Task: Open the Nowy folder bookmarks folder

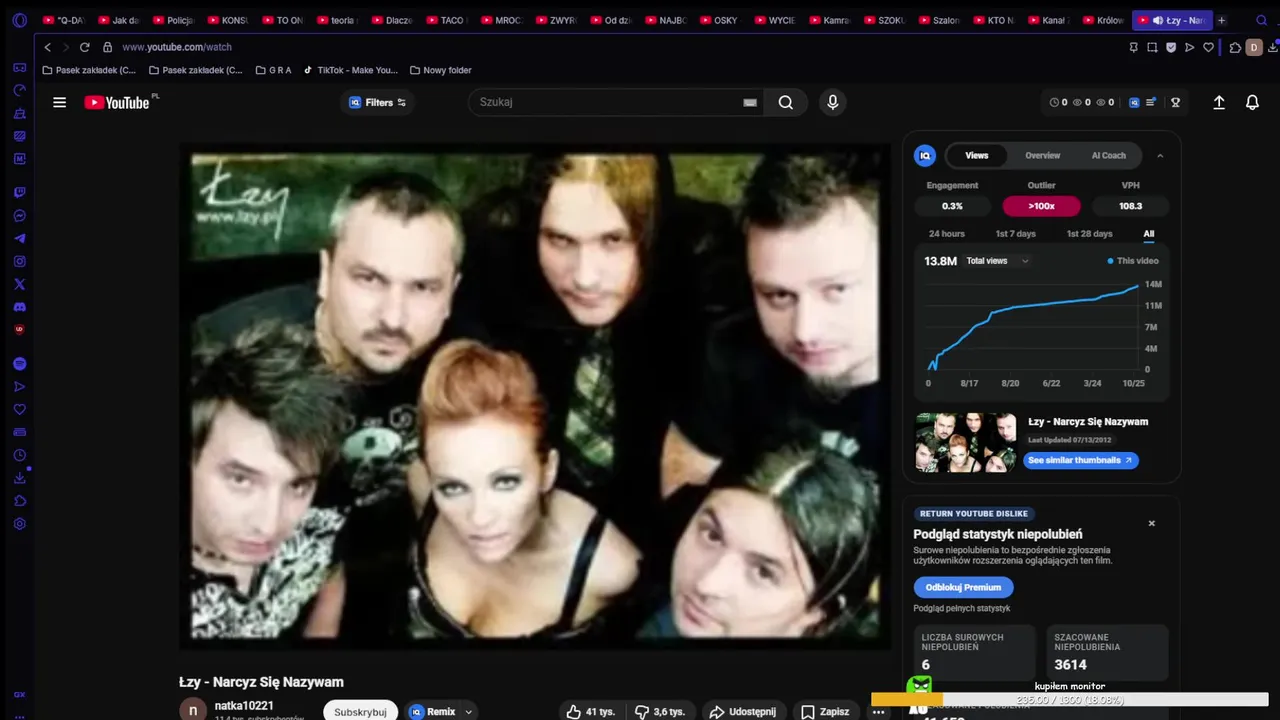Action: [440, 70]
